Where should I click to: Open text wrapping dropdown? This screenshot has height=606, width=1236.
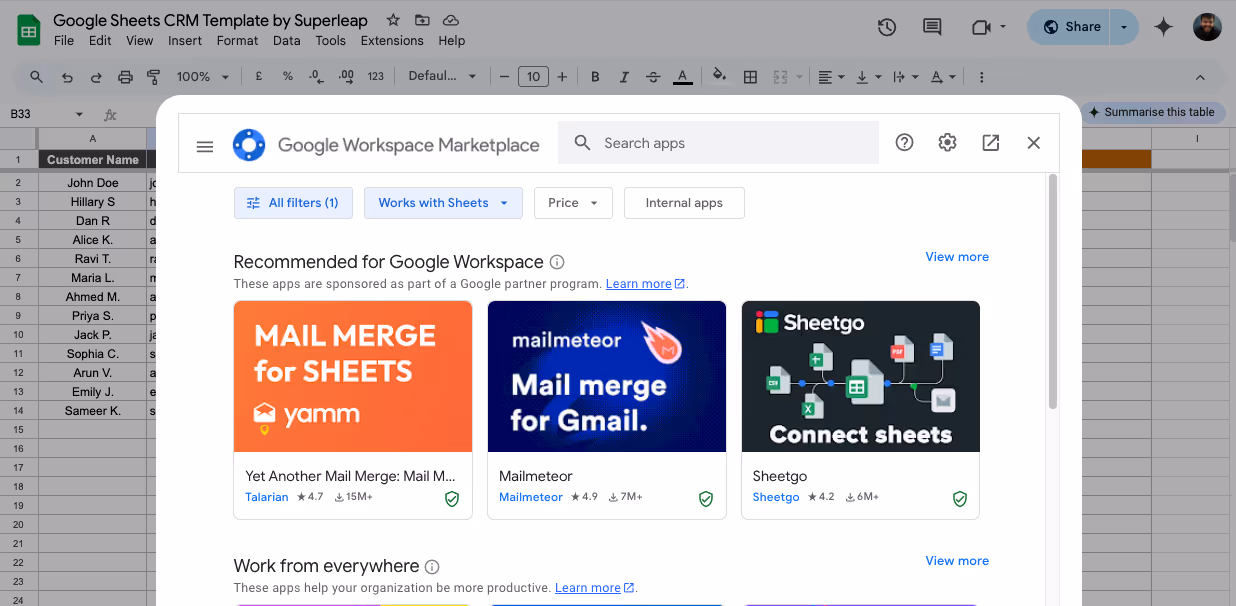click(x=904, y=77)
